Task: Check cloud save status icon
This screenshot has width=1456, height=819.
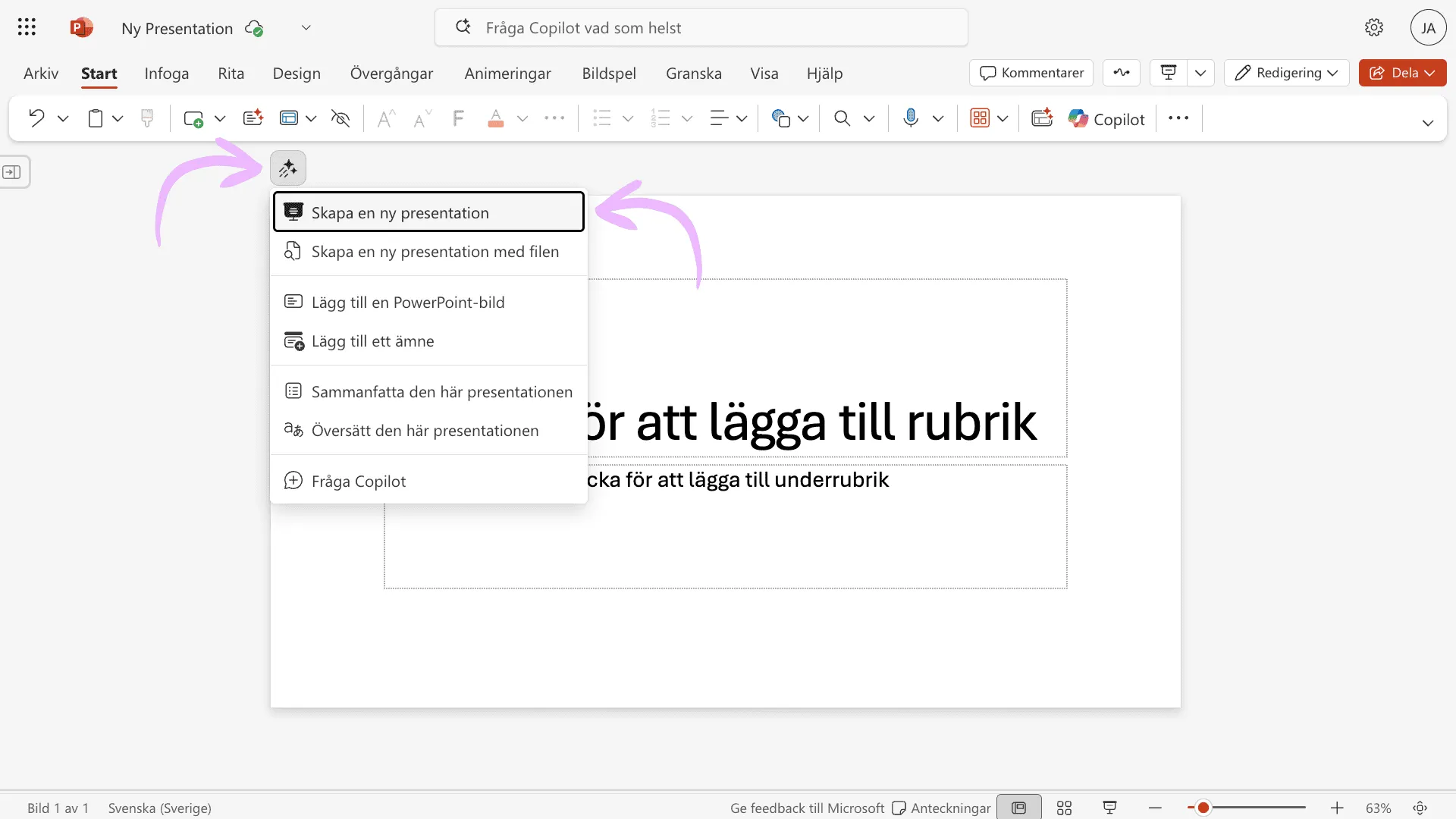Action: point(254,29)
